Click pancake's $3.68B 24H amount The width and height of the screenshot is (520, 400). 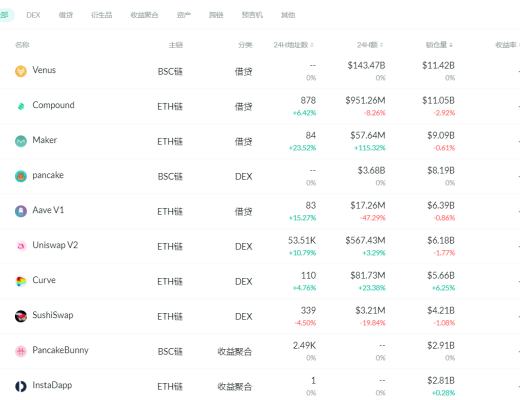coord(371,170)
